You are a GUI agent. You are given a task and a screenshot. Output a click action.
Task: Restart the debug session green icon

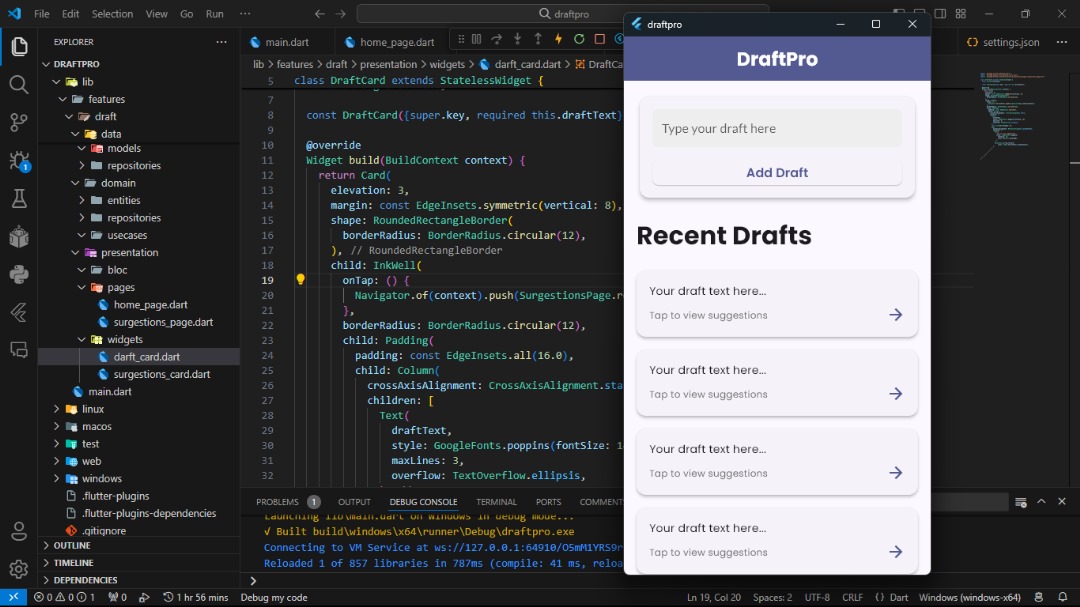(x=579, y=39)
